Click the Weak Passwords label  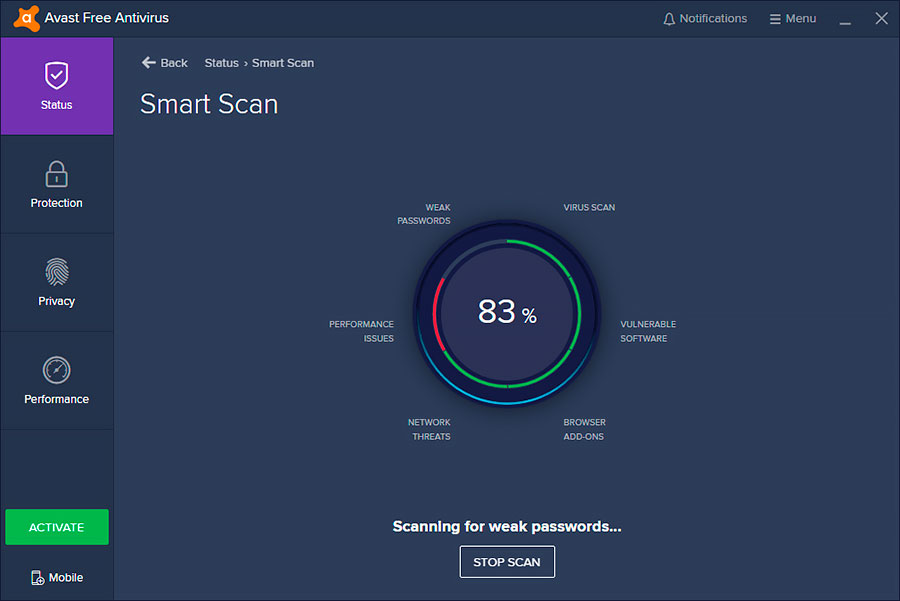point(424,214)
